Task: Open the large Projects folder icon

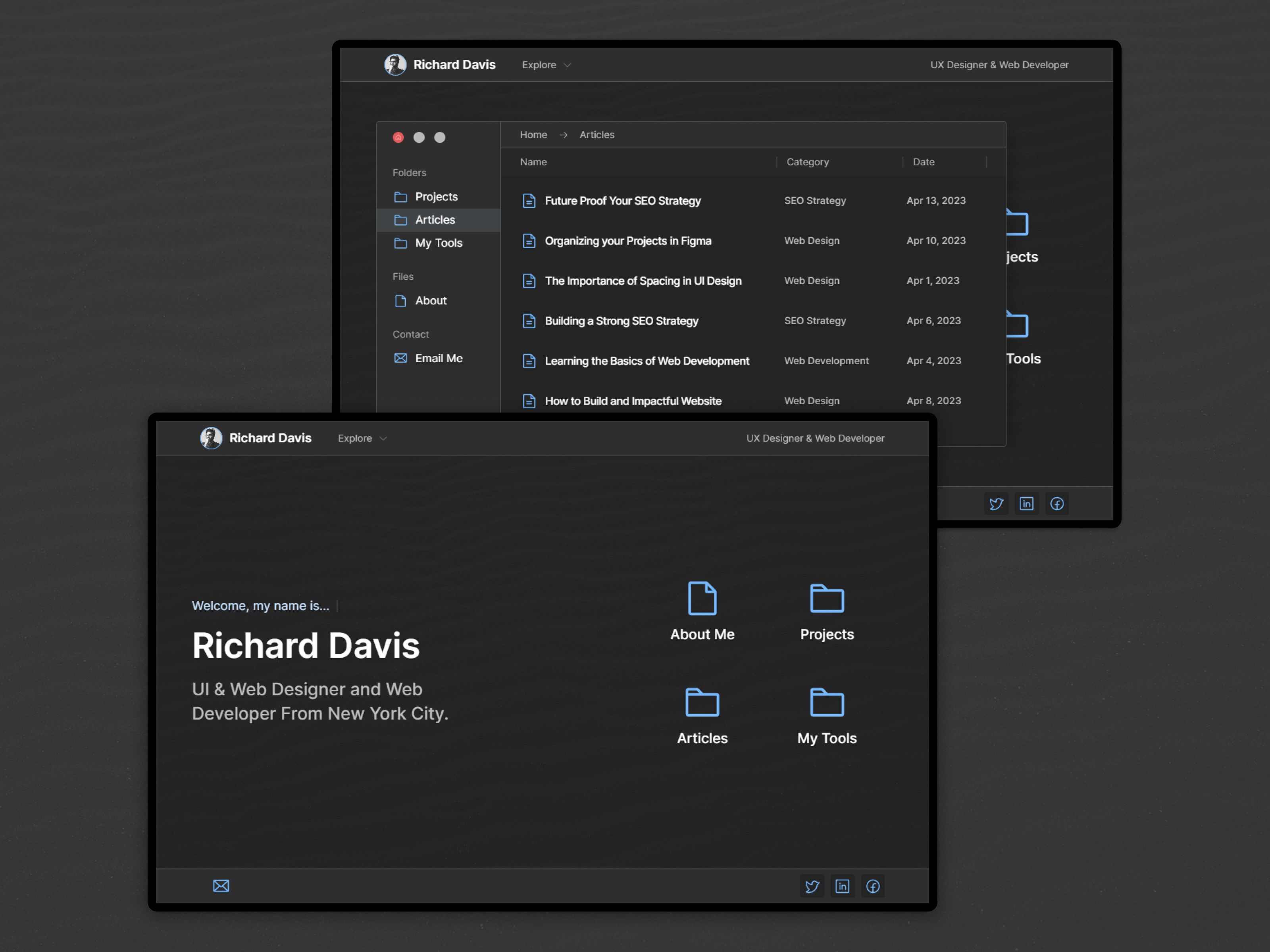Action: click(x=827, y=599)
